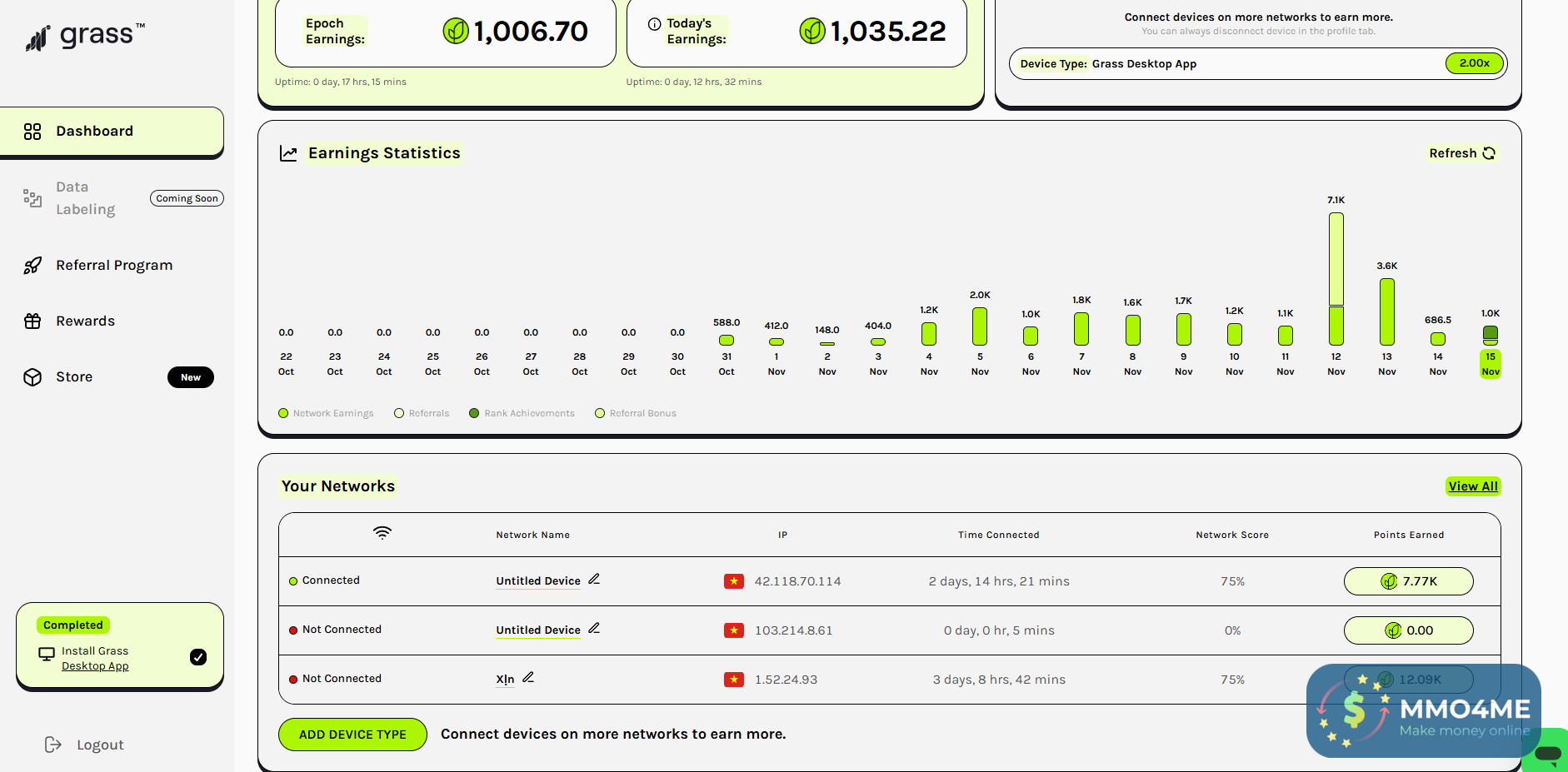1568x772 pixels.
Task: Click the desktop monitor icon
Action: (47, 655)
